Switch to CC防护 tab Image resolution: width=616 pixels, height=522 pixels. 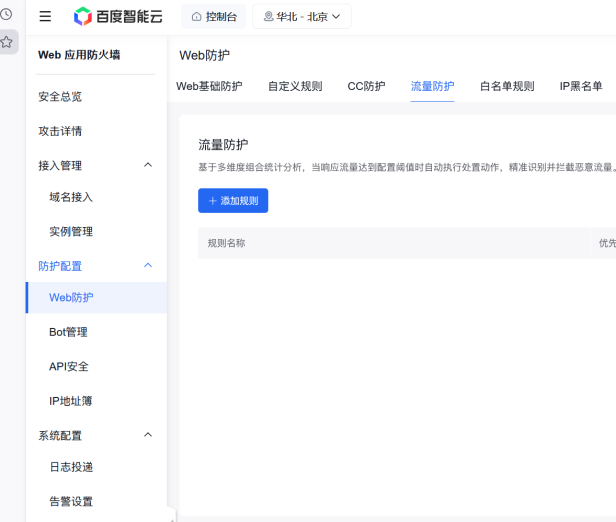[x=366, y=86]
